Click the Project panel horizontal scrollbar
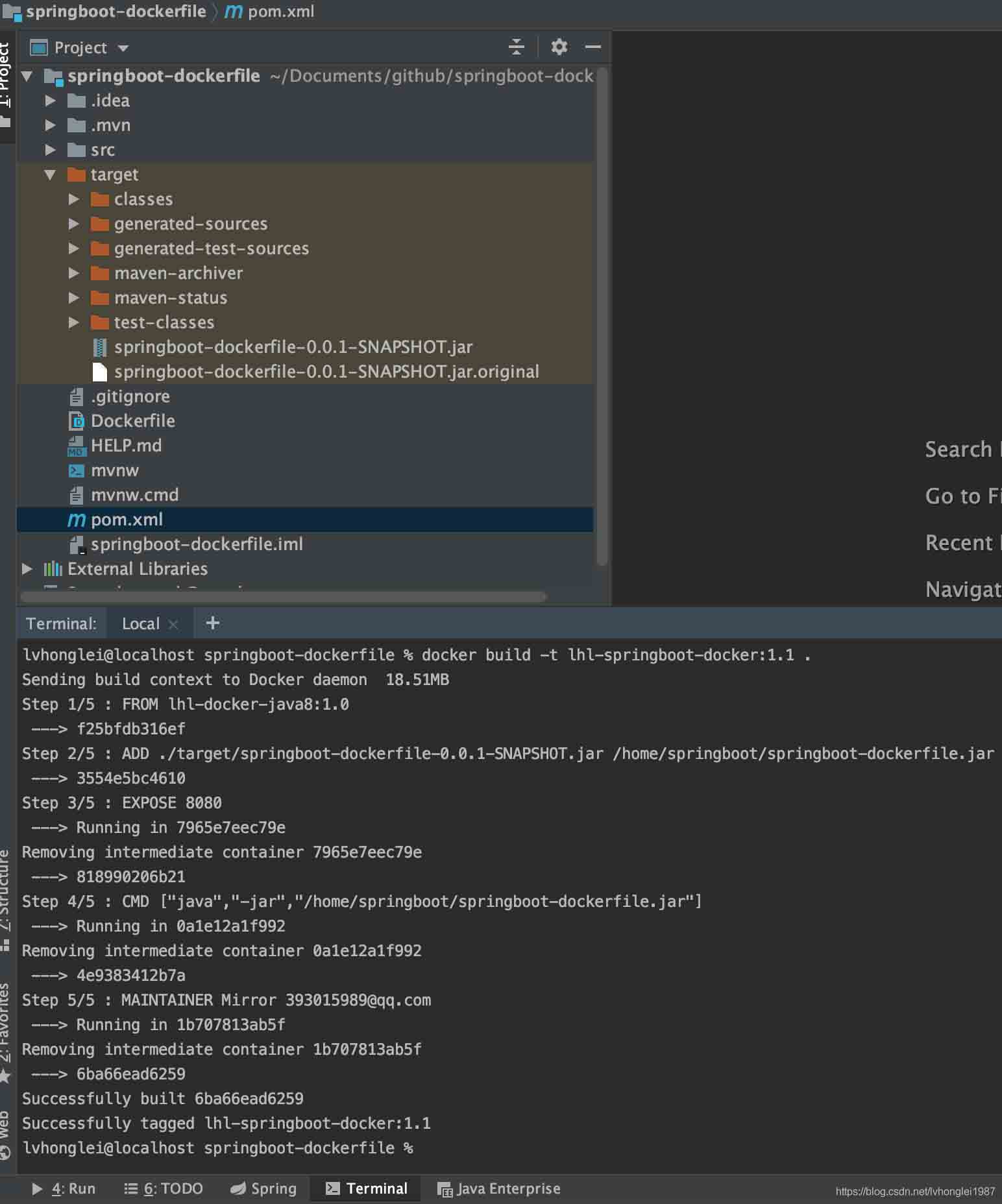The height and width of the screenshot is (1204, 1002). point(283,596)
